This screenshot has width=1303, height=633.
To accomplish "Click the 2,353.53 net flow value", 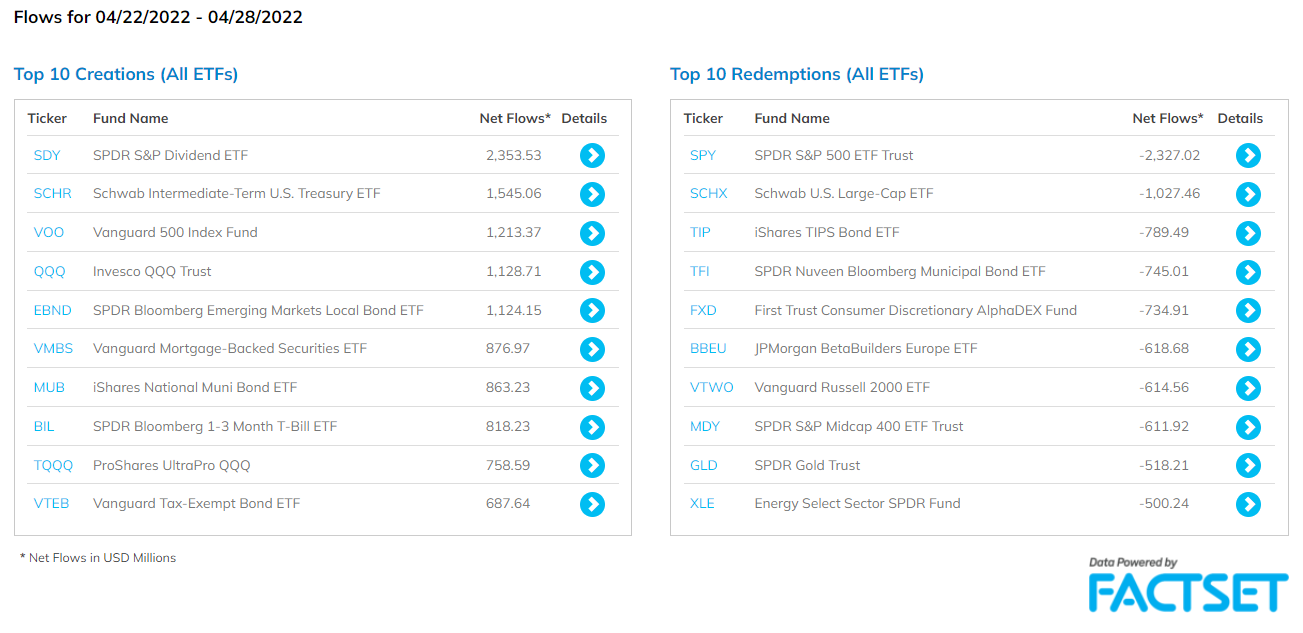I will (513, 155).
